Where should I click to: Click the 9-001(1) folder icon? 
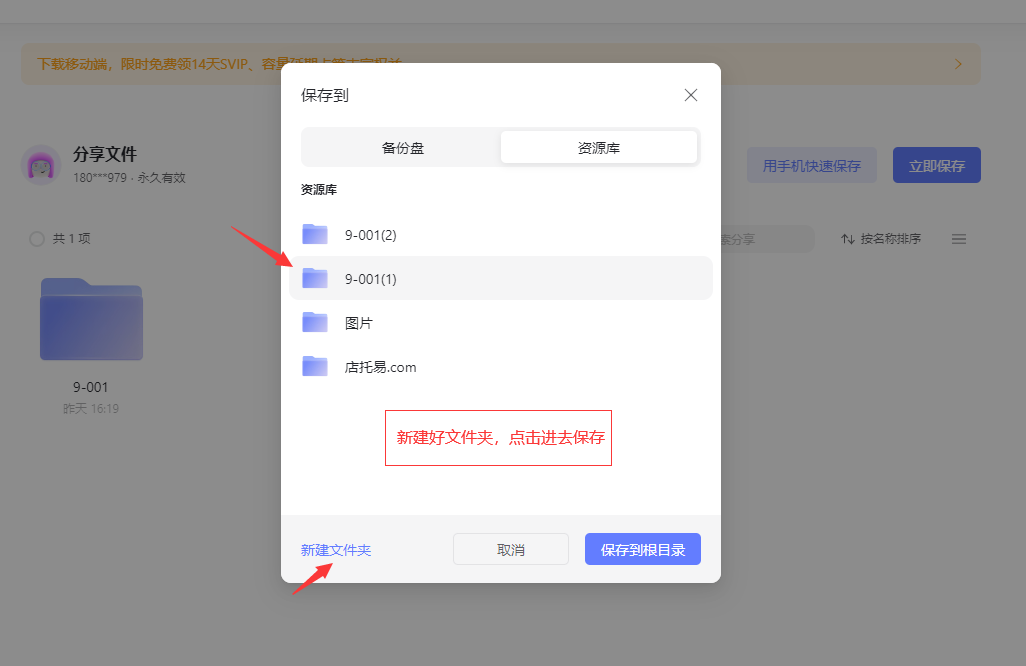[x=315, y=278]
